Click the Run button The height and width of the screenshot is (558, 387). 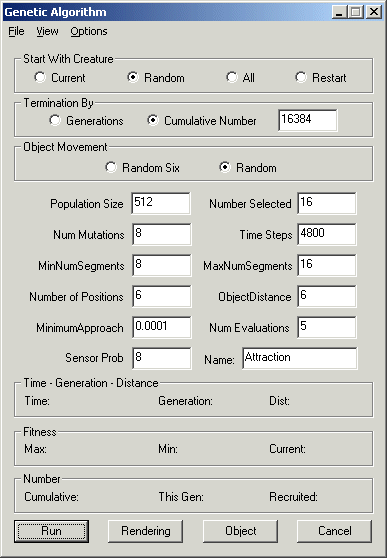(52, 531)
